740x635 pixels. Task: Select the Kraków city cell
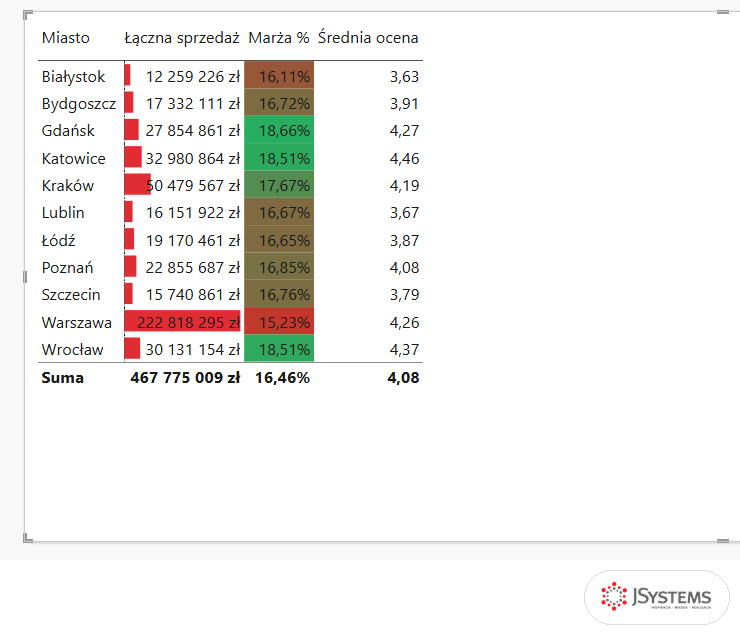click(67, 185)
